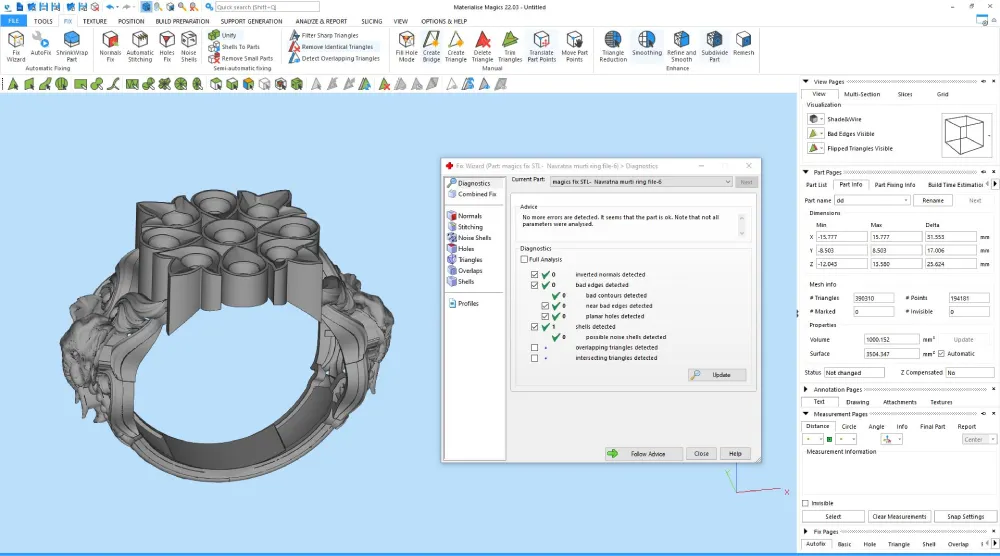Collapse the View Pages panel
This screenshot has width=1000, height=556.
pyautogui.click(x=805, y=82)
